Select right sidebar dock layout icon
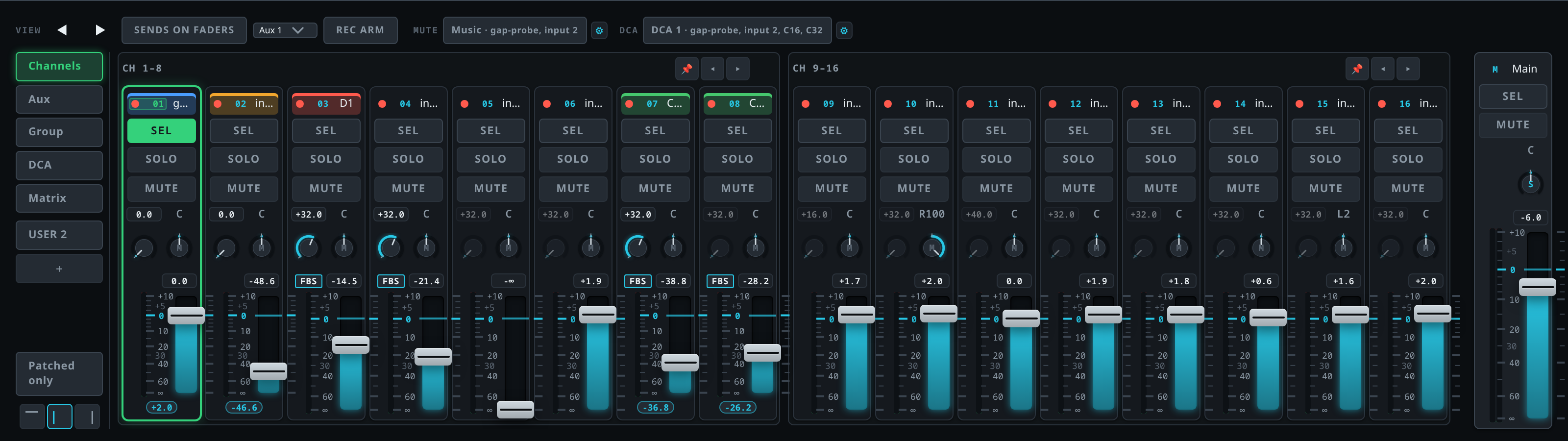 [88, 416]
